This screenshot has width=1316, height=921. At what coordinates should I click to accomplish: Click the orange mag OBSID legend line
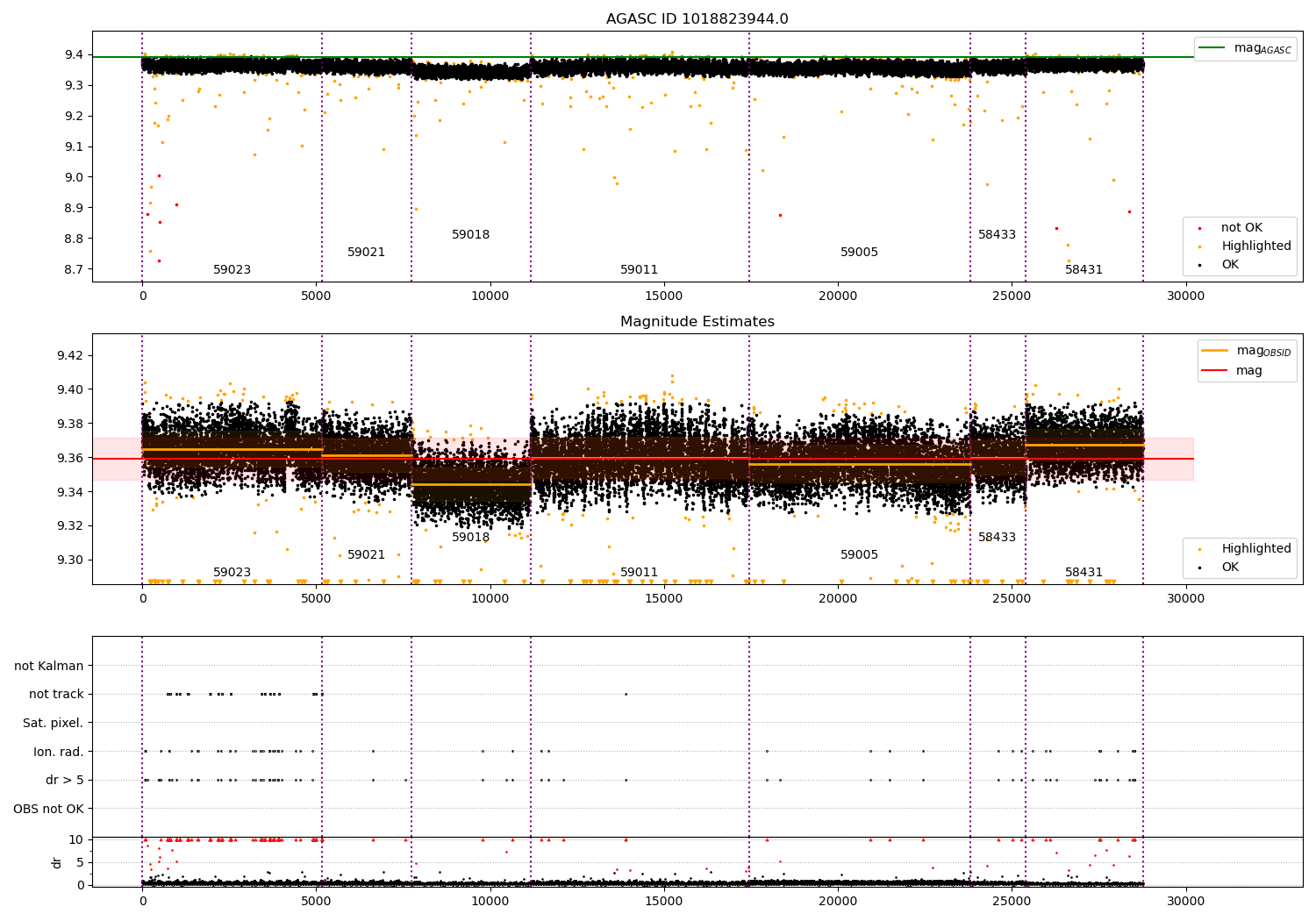pos(1214,351)
